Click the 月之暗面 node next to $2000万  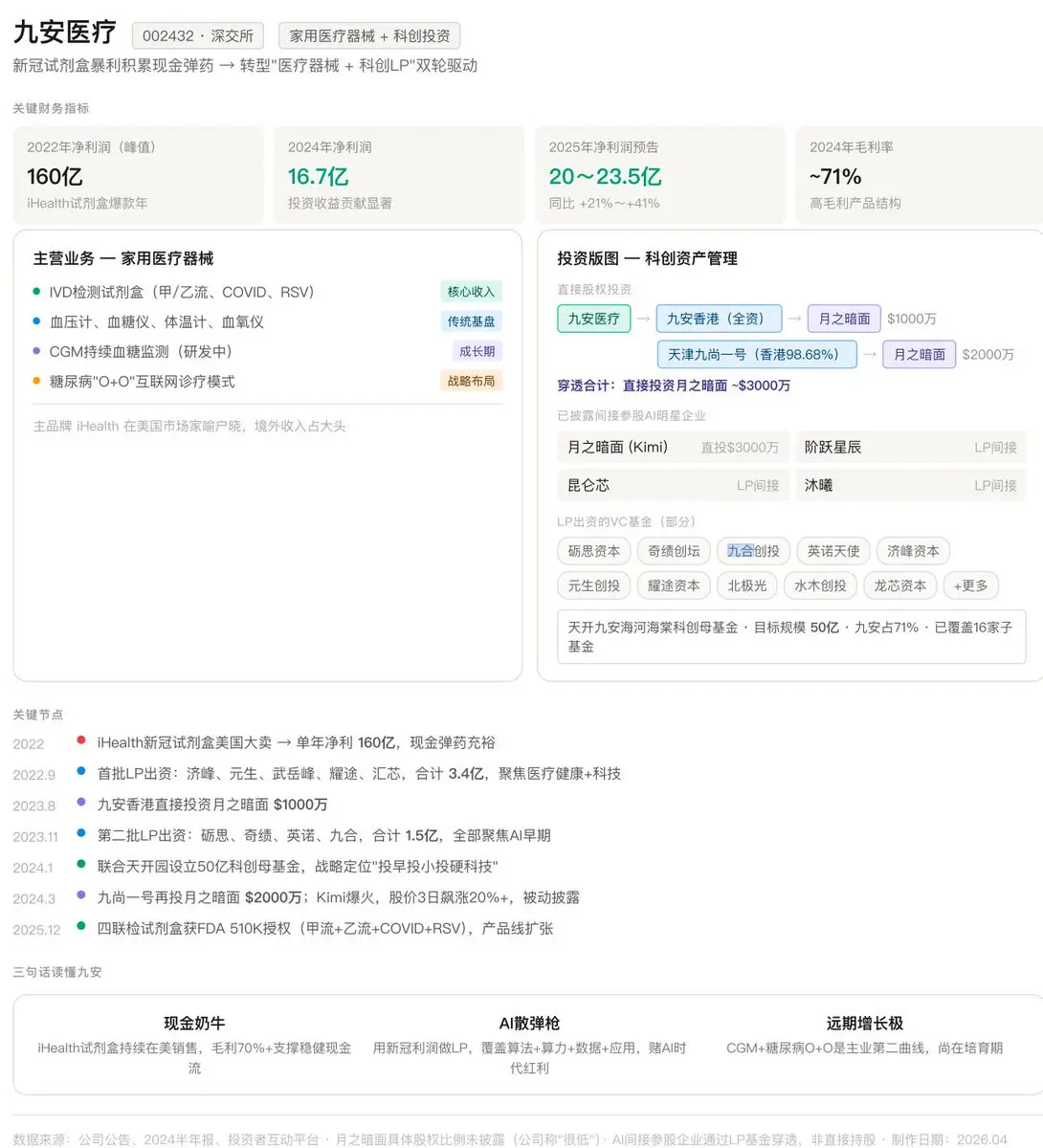(x=919, y=354)
